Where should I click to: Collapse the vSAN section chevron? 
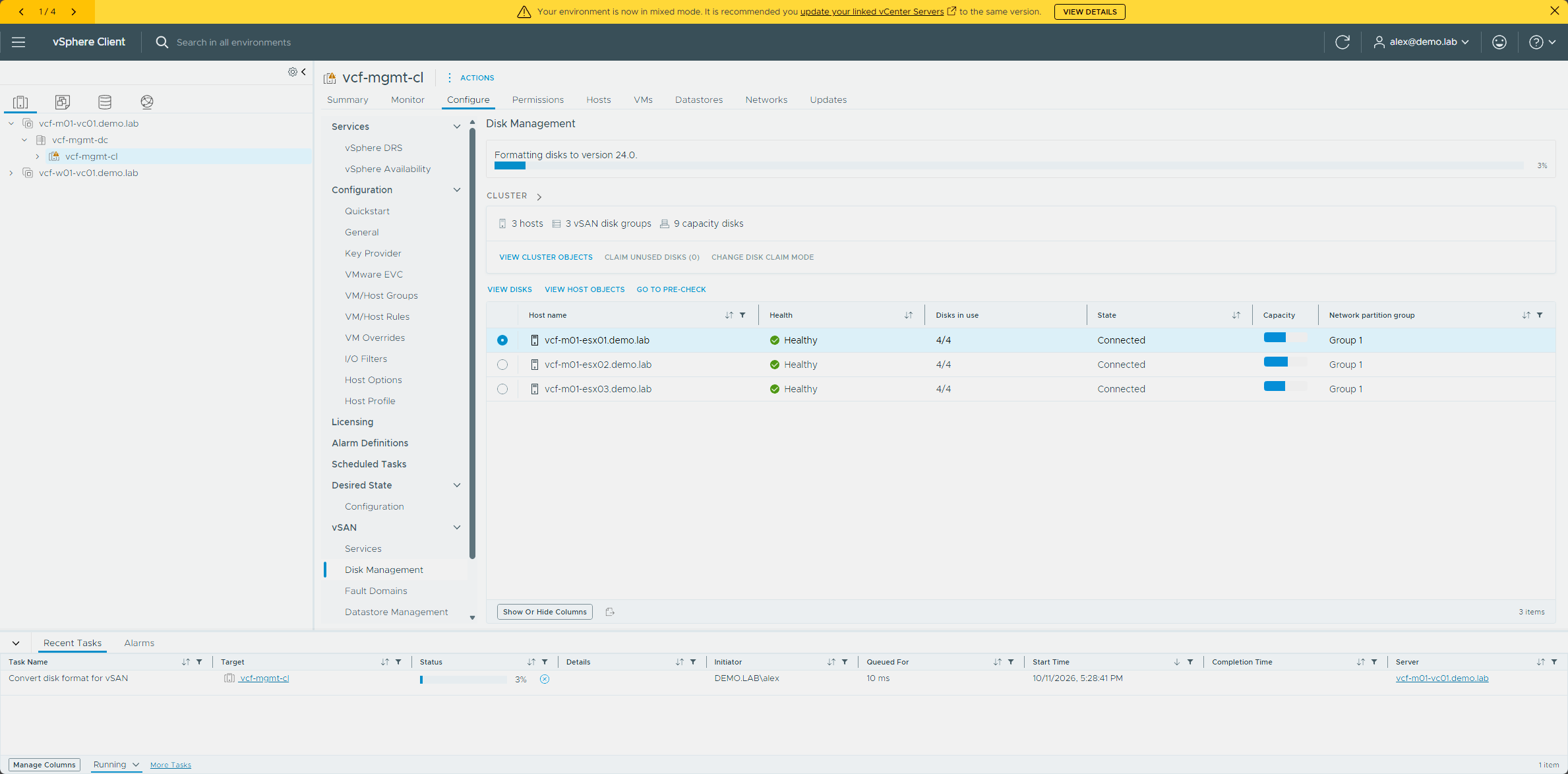click(456, 527)
